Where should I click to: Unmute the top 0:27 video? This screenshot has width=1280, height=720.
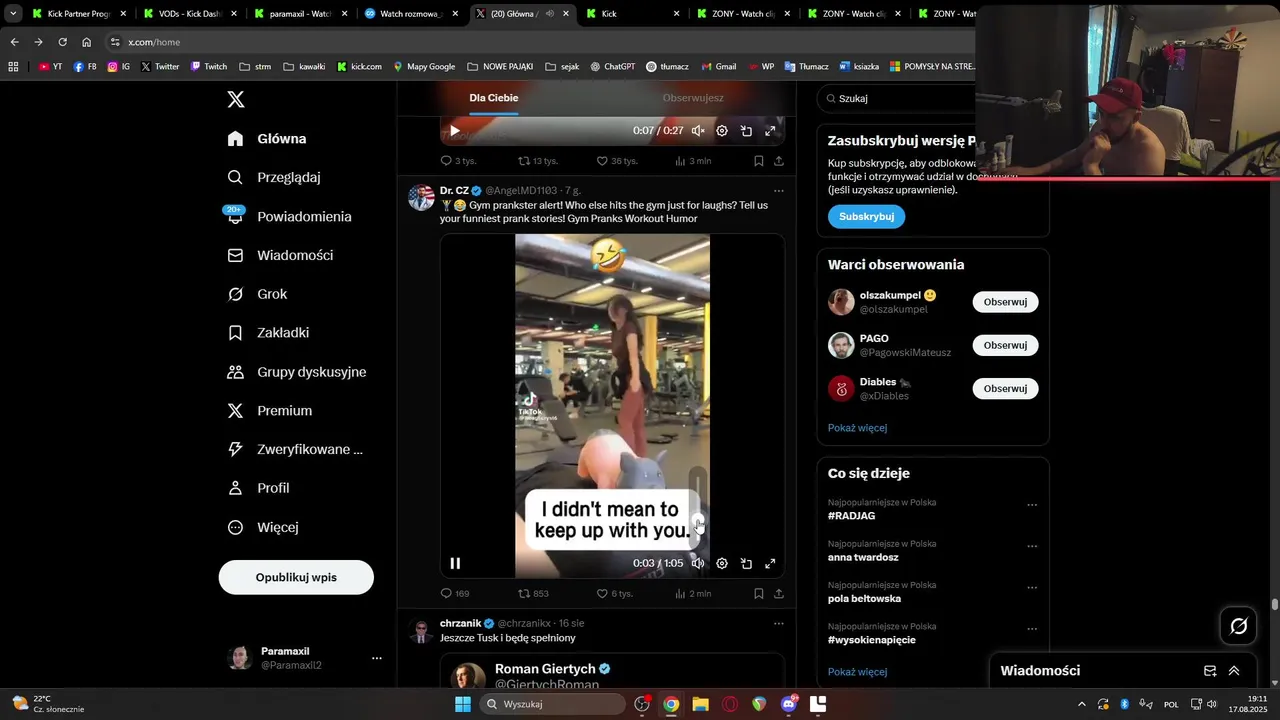tap(698, 130)
